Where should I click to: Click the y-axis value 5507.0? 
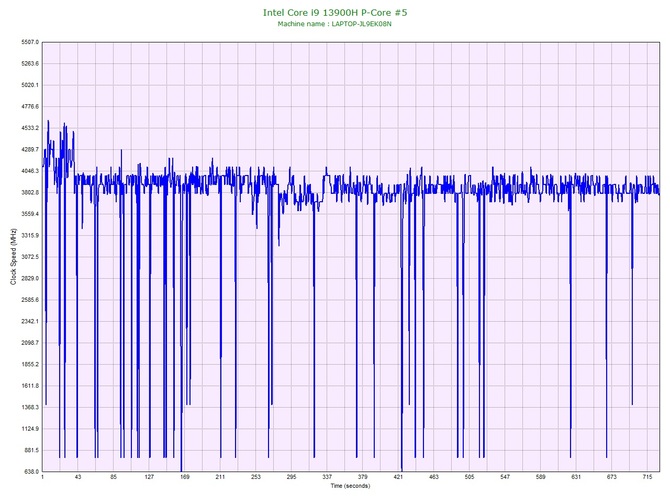click(x=30, y=42)
